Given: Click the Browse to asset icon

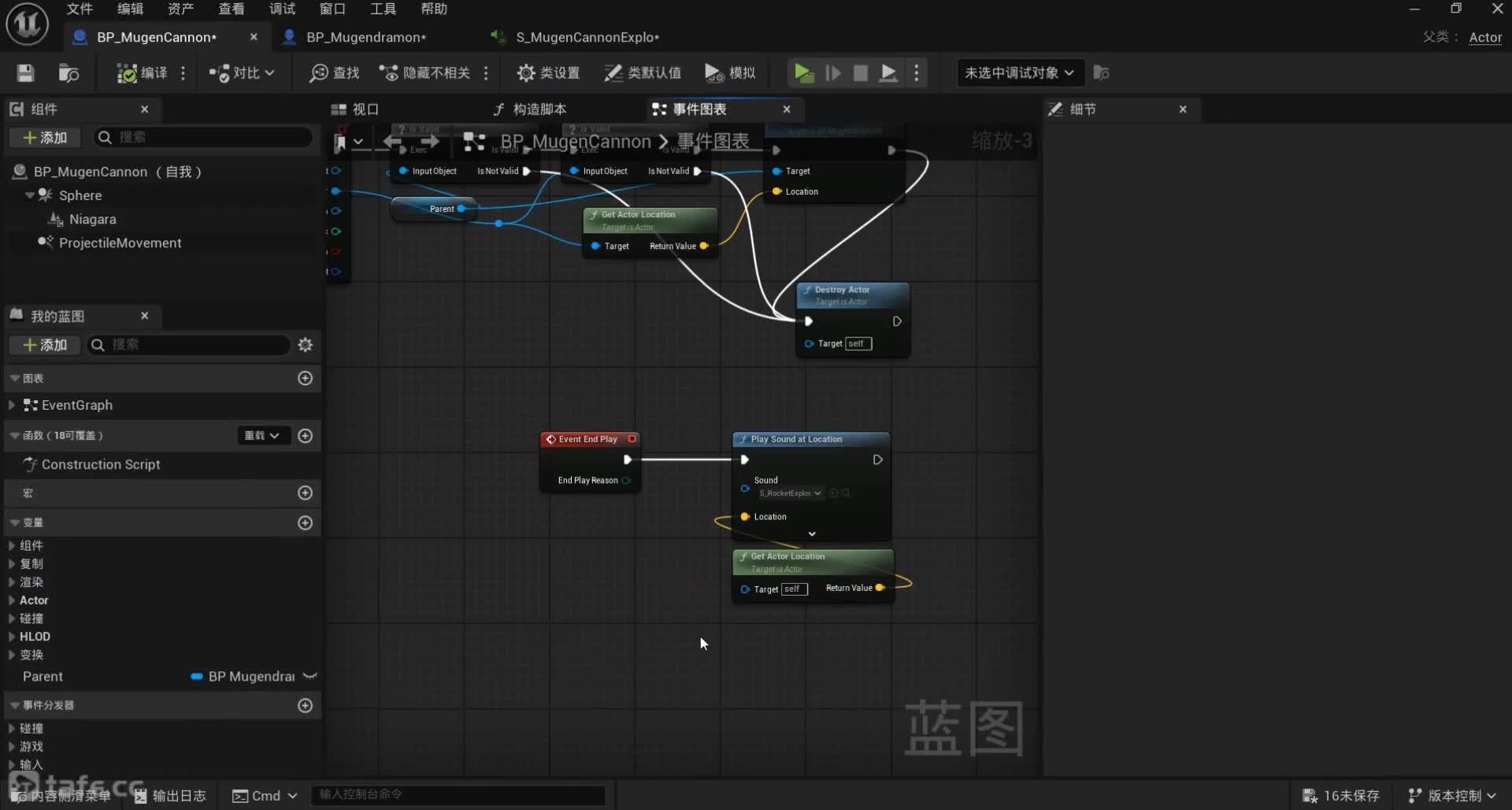Looking at the screenshot, I should pyautogui.click(x=69, y=73).
